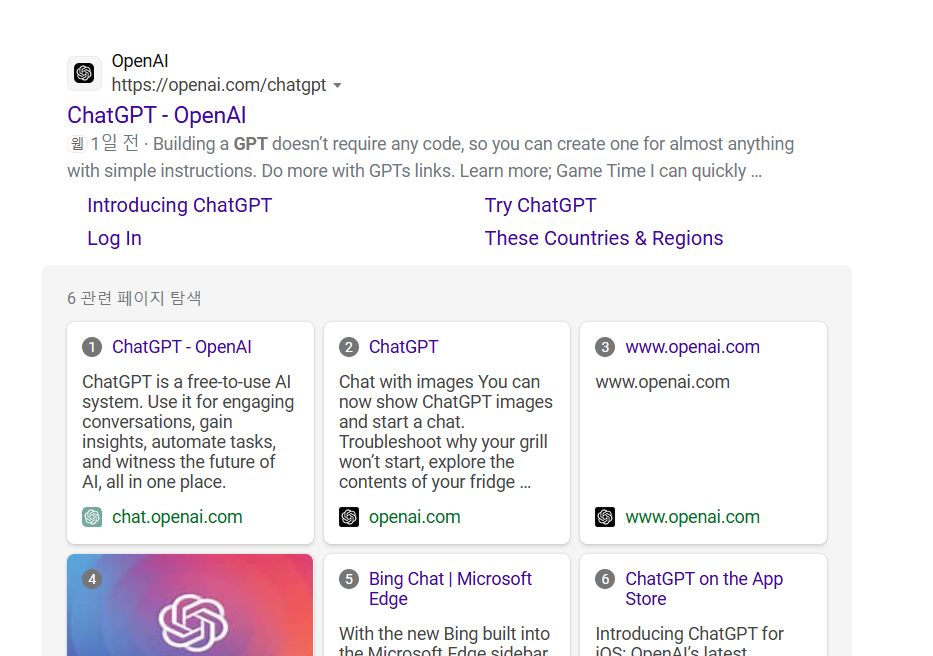Click the black www.openai.com description in card 3
Screen dimensions: 933x656
tap(662, 382)
